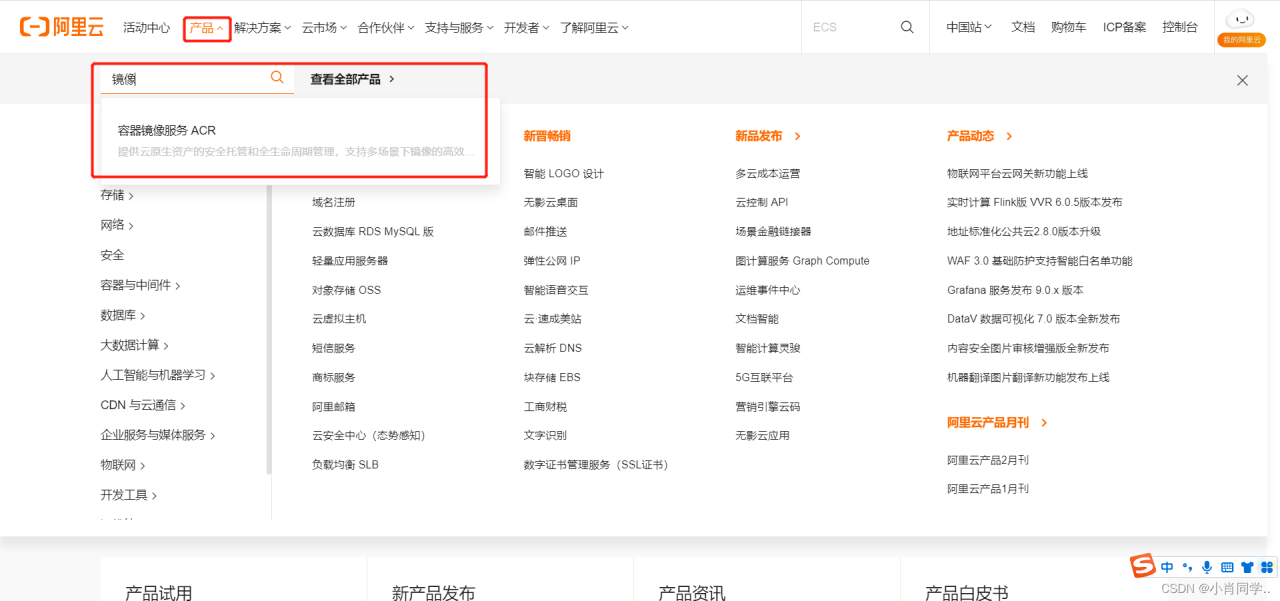Click the magnifier icon in the 镜像 search box
Viewport: 1280px width, 601px height.
pos(277,77)
